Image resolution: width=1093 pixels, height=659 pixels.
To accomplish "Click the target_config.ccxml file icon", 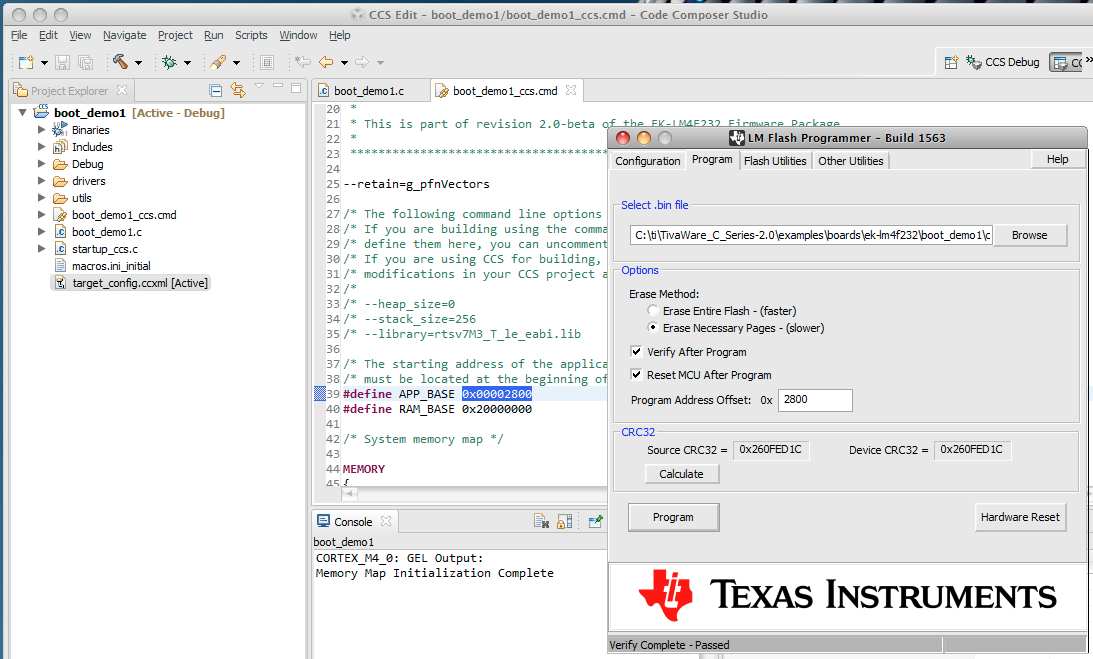I will click(x=60, y=283).
